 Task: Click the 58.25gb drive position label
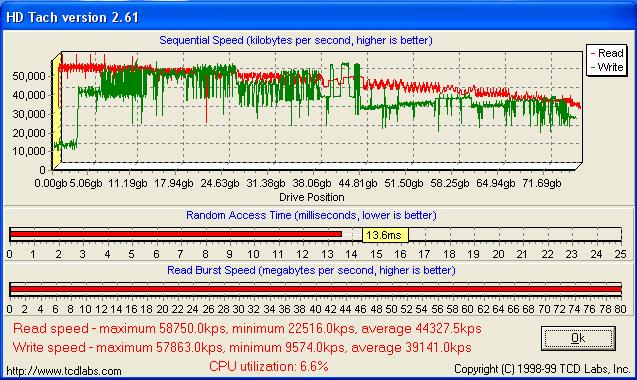tap(449, 183)
